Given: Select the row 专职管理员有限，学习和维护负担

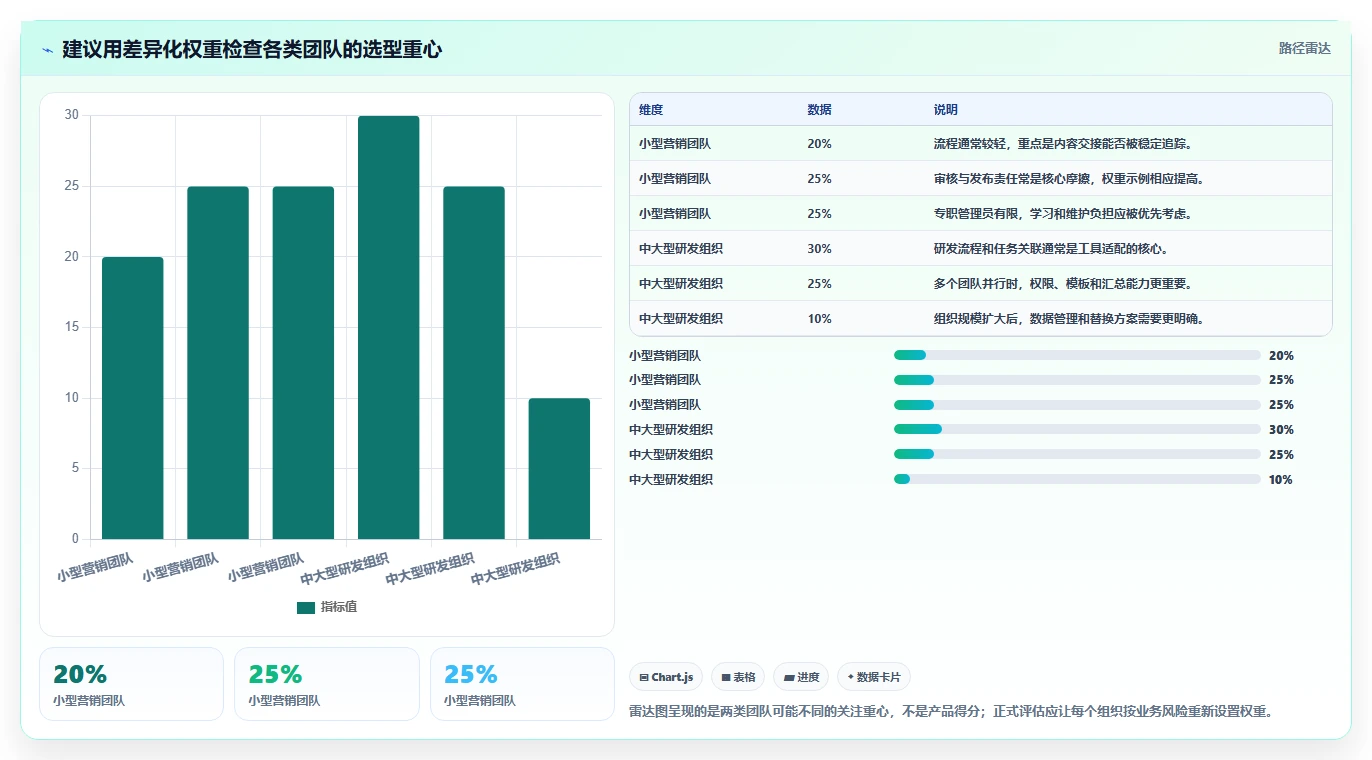Looking at the screenshot, I should (x=980, y=214).
